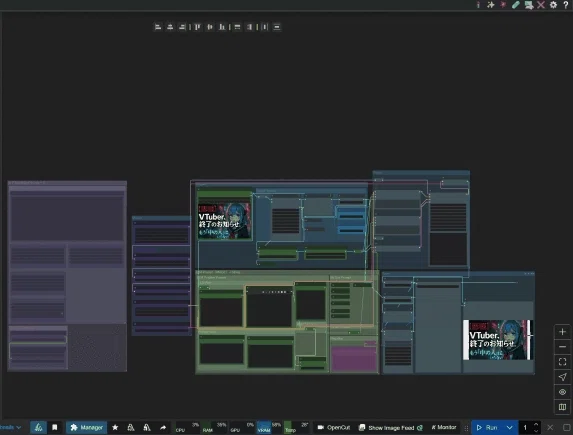Align selected nodes to the top edge
Viewport: 573px width, 435px height.
[x=198, y=27]
